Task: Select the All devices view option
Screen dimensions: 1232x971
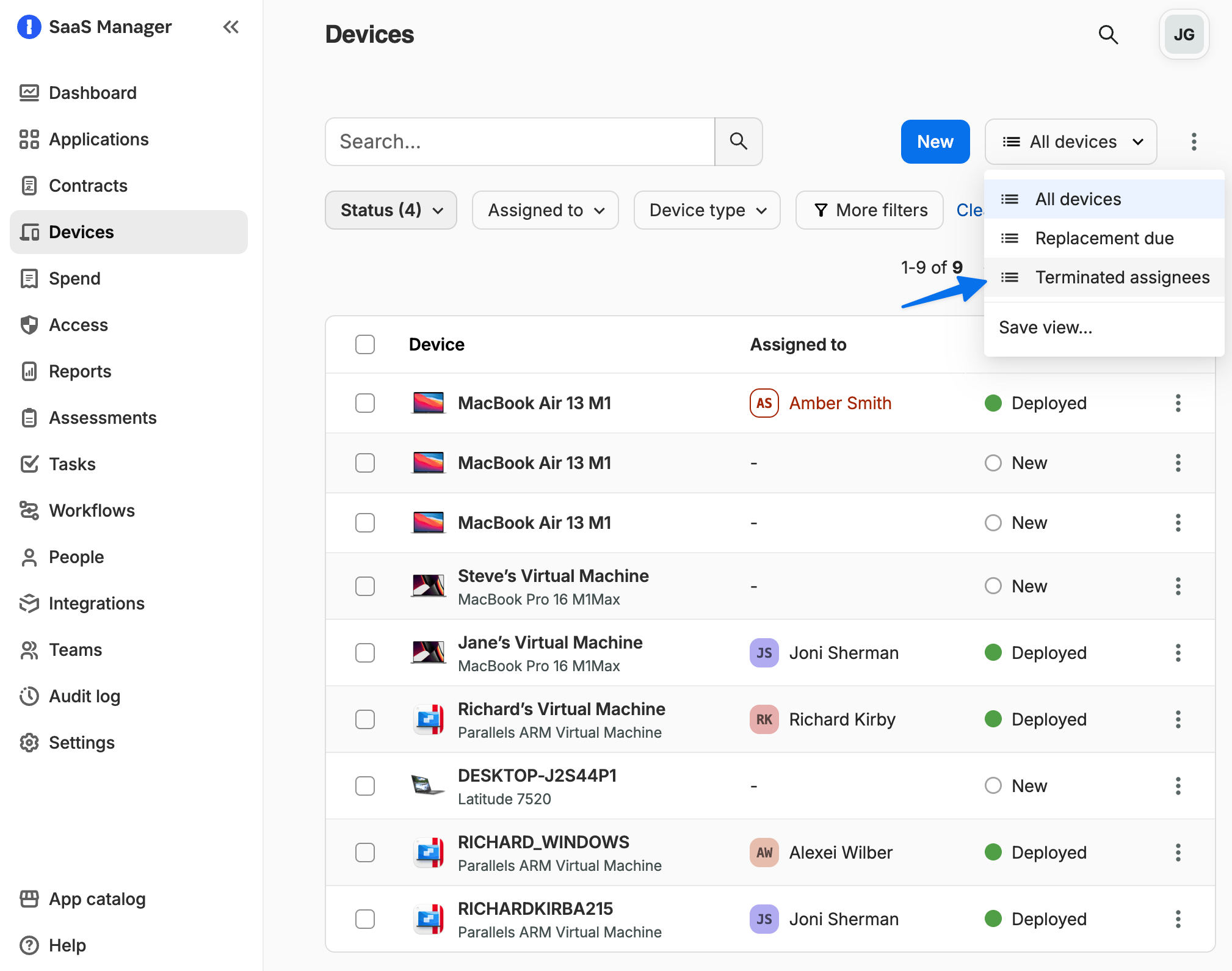Action: [x=1104, y=199]
